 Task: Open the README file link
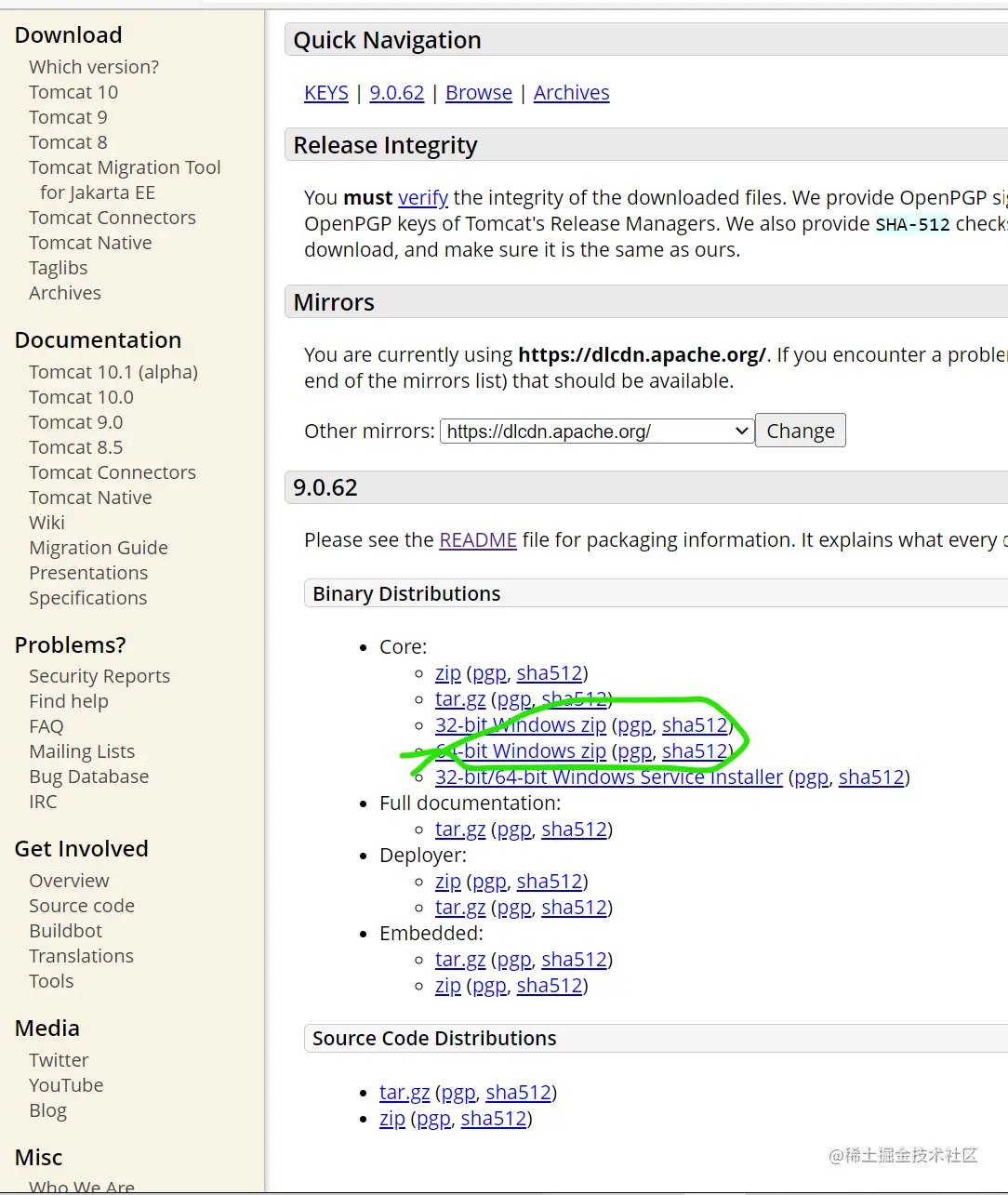click(478, 540)
